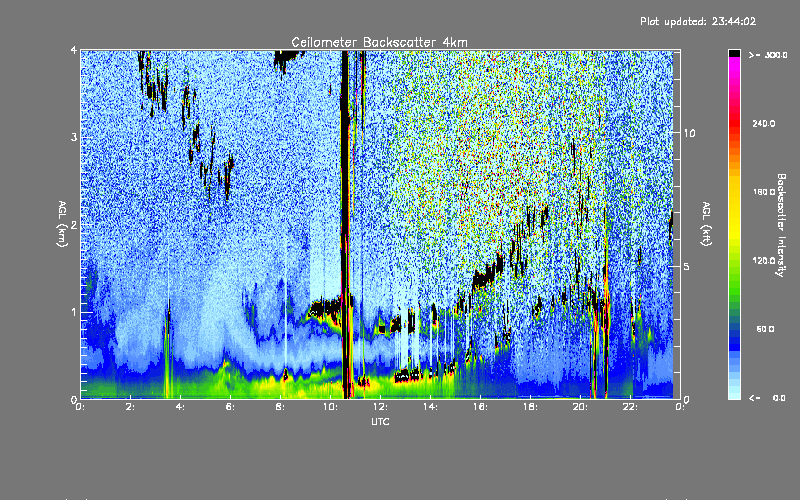
Task: Click the '4' tick on the km axis
Action: (x=74, y=50)
